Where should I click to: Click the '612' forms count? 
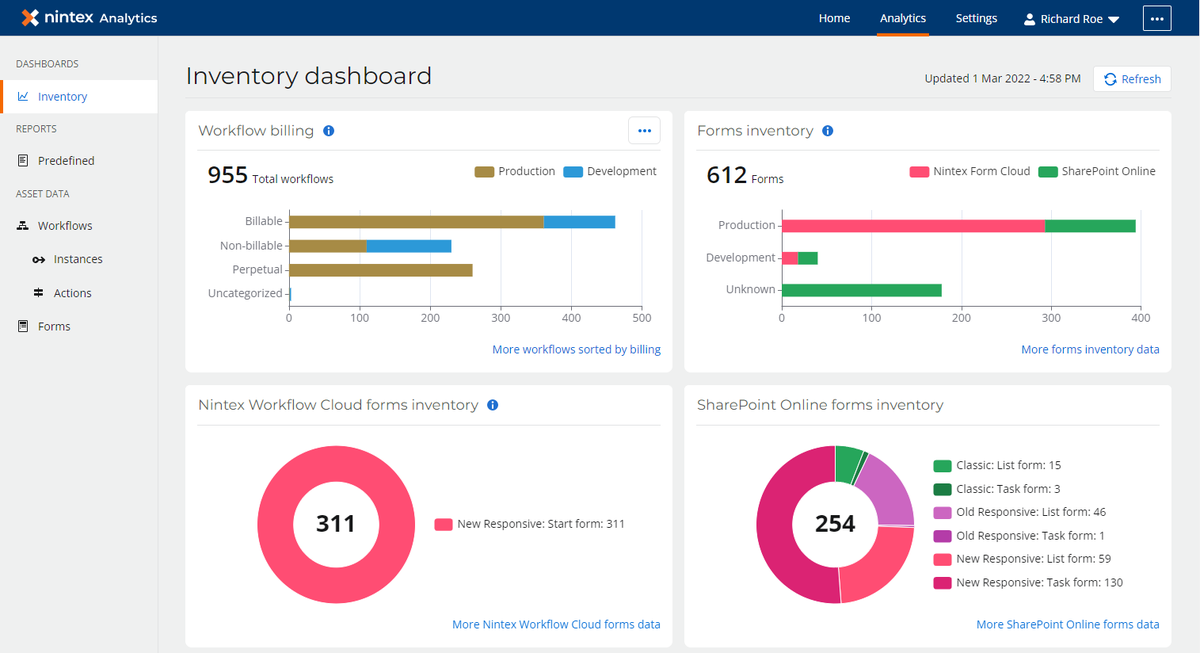(727, 176)
